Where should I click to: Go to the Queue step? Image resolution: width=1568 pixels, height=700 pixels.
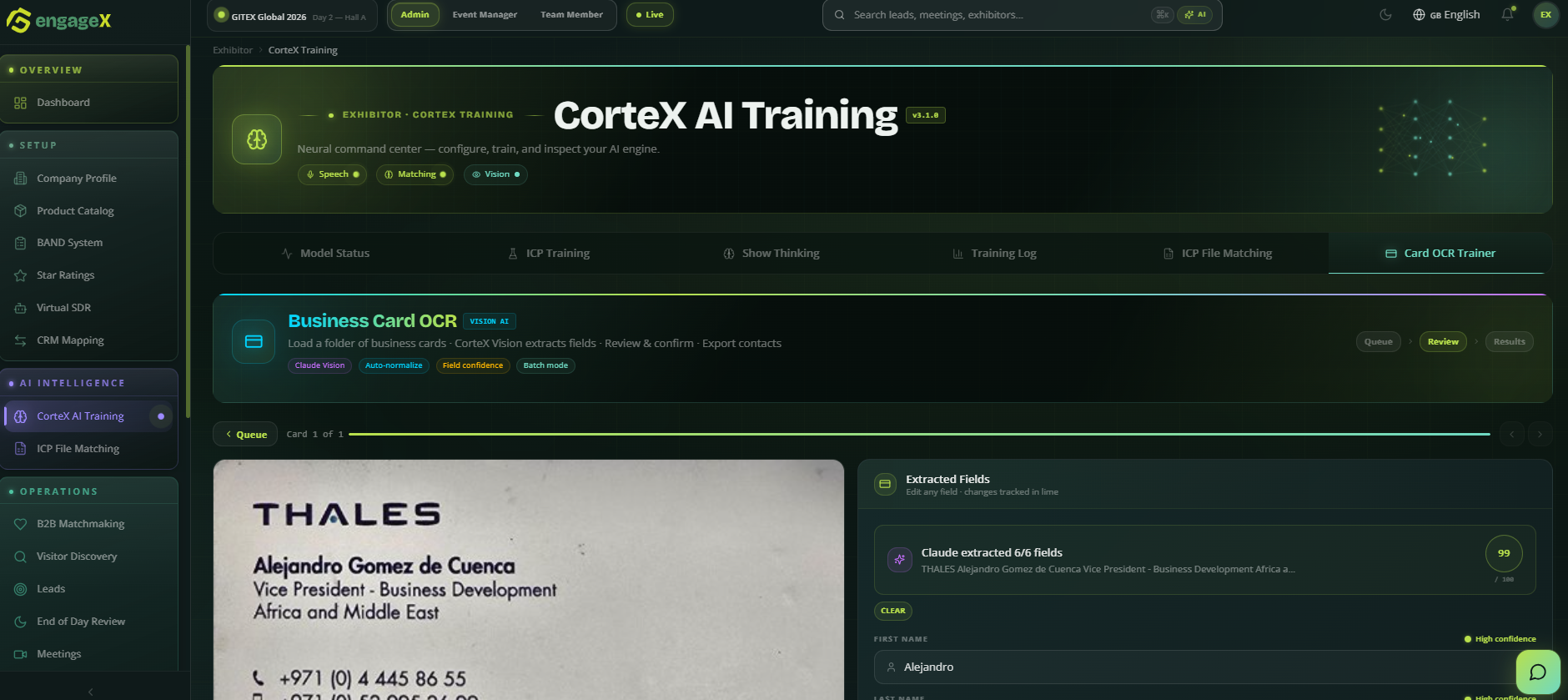[1378, 341]
